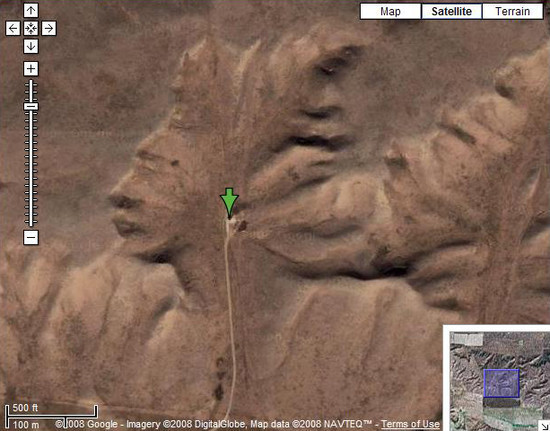Switch to Satellite view
Image resolution: width=550 pixels, height=431 pixels.
tap(451, 12)
